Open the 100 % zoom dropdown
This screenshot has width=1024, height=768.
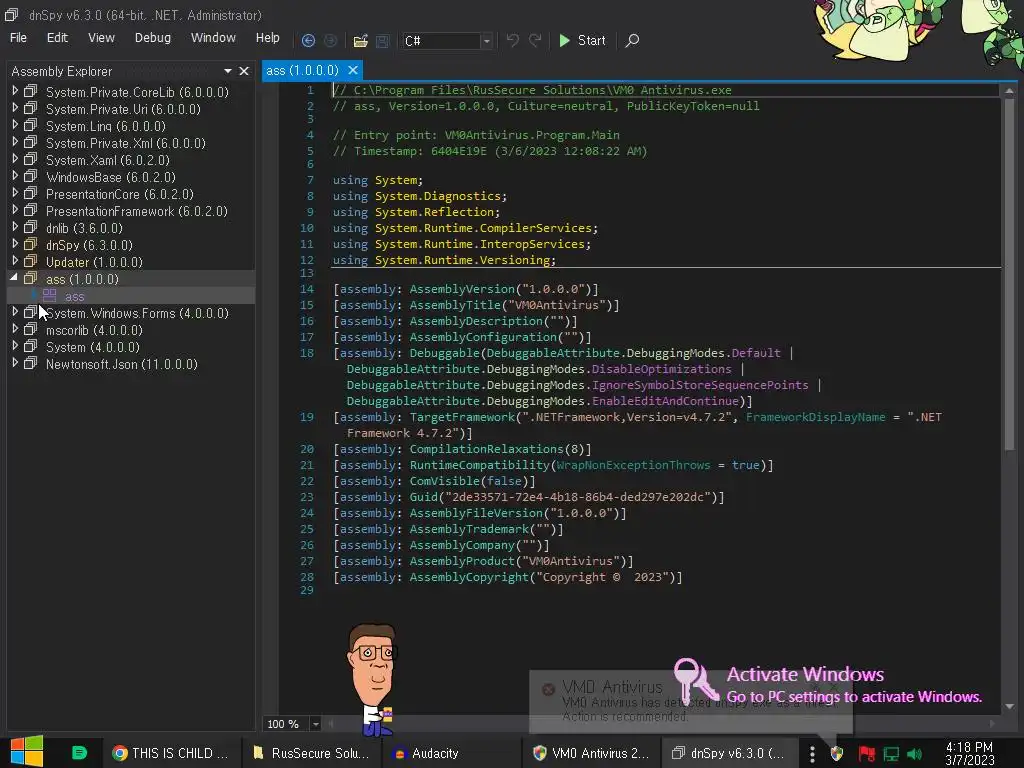(x=315, y=724)
